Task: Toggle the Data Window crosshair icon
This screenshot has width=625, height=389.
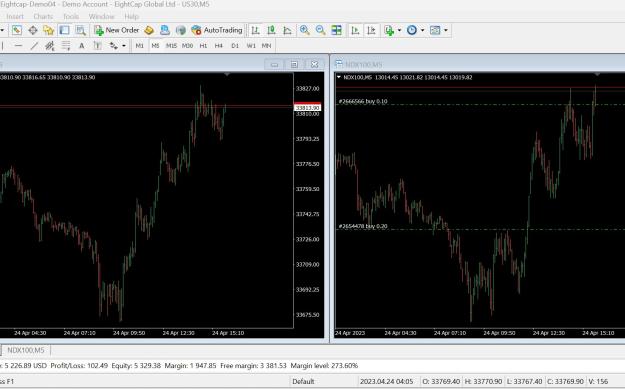Action: (33, 30)
